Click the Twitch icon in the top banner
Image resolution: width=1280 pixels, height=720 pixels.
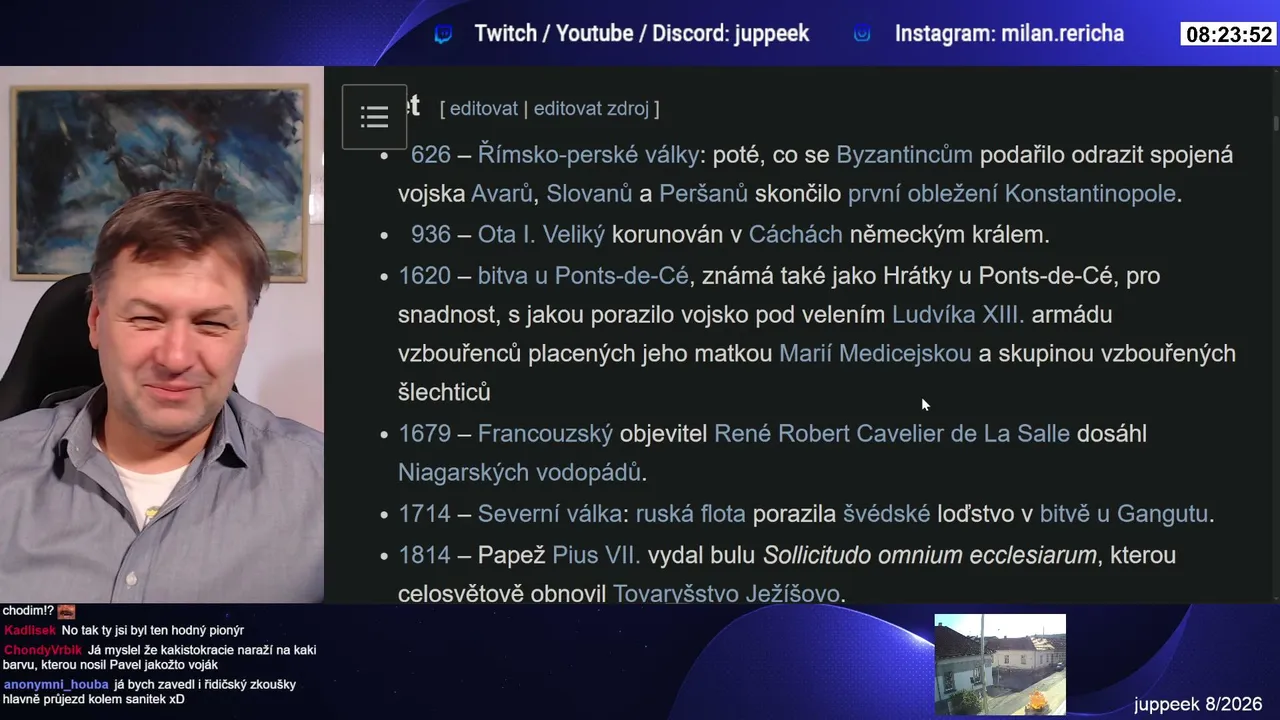point(443,35)
